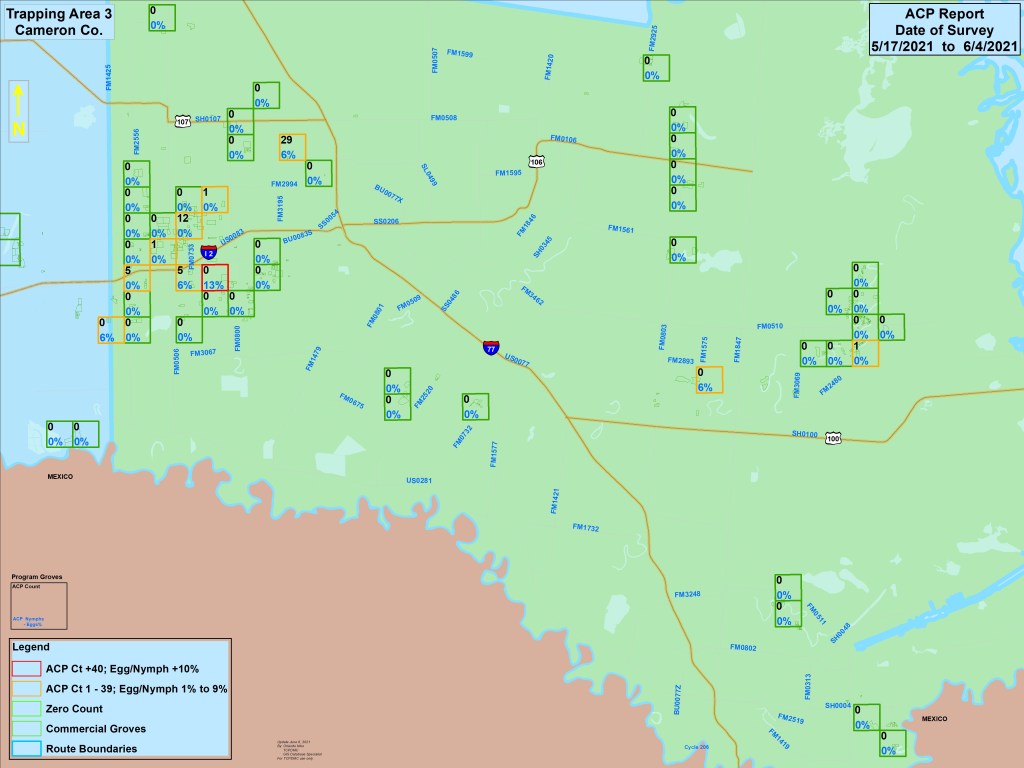Image resolution: width=1024 pixels, height=768 pixels.
Task: Click the route 77 shield icon
Action: click(x=491, y=348)
